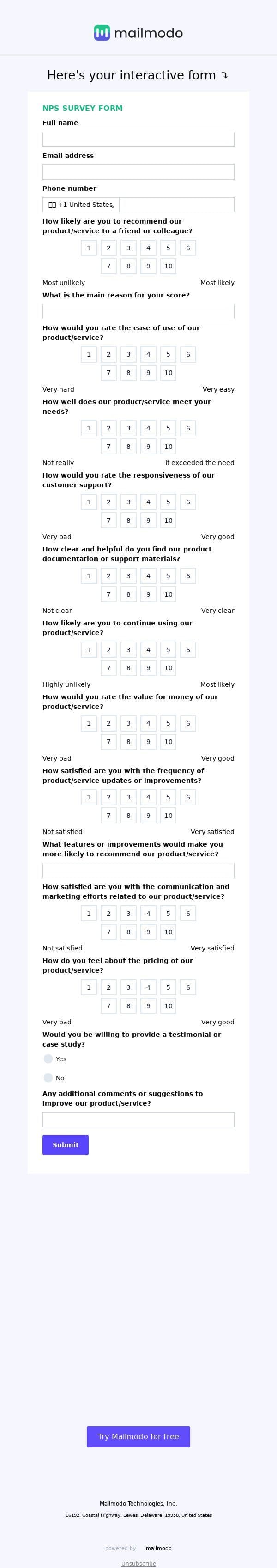Viewport: 277px width, 1568px height.
Task: Click the Mailmodo logo icon
Action: tap(102, 33)
